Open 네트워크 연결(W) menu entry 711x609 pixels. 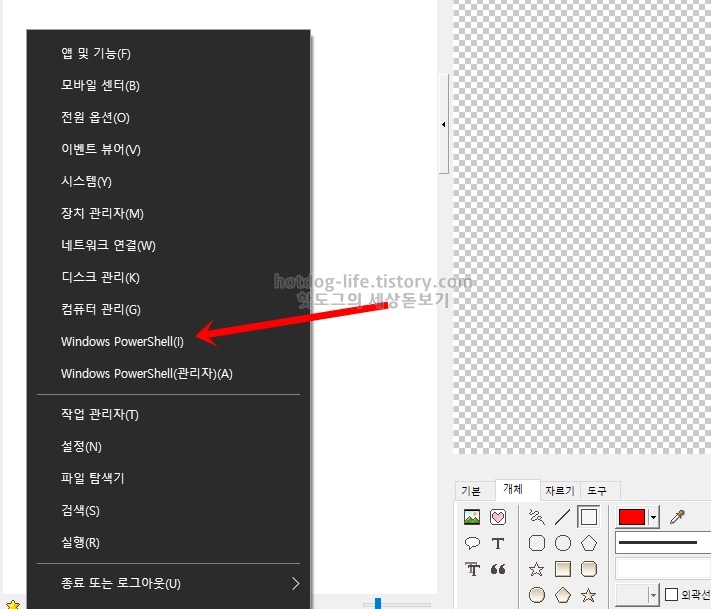tap(169, 245)
